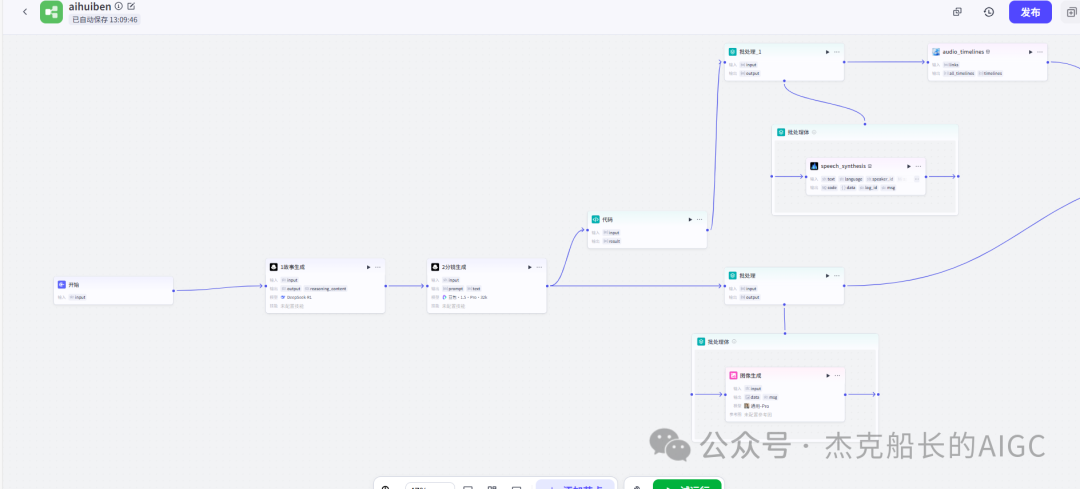Run the 代码 node
Screen dimensions: 1080x489
click(x=690, y=220)
